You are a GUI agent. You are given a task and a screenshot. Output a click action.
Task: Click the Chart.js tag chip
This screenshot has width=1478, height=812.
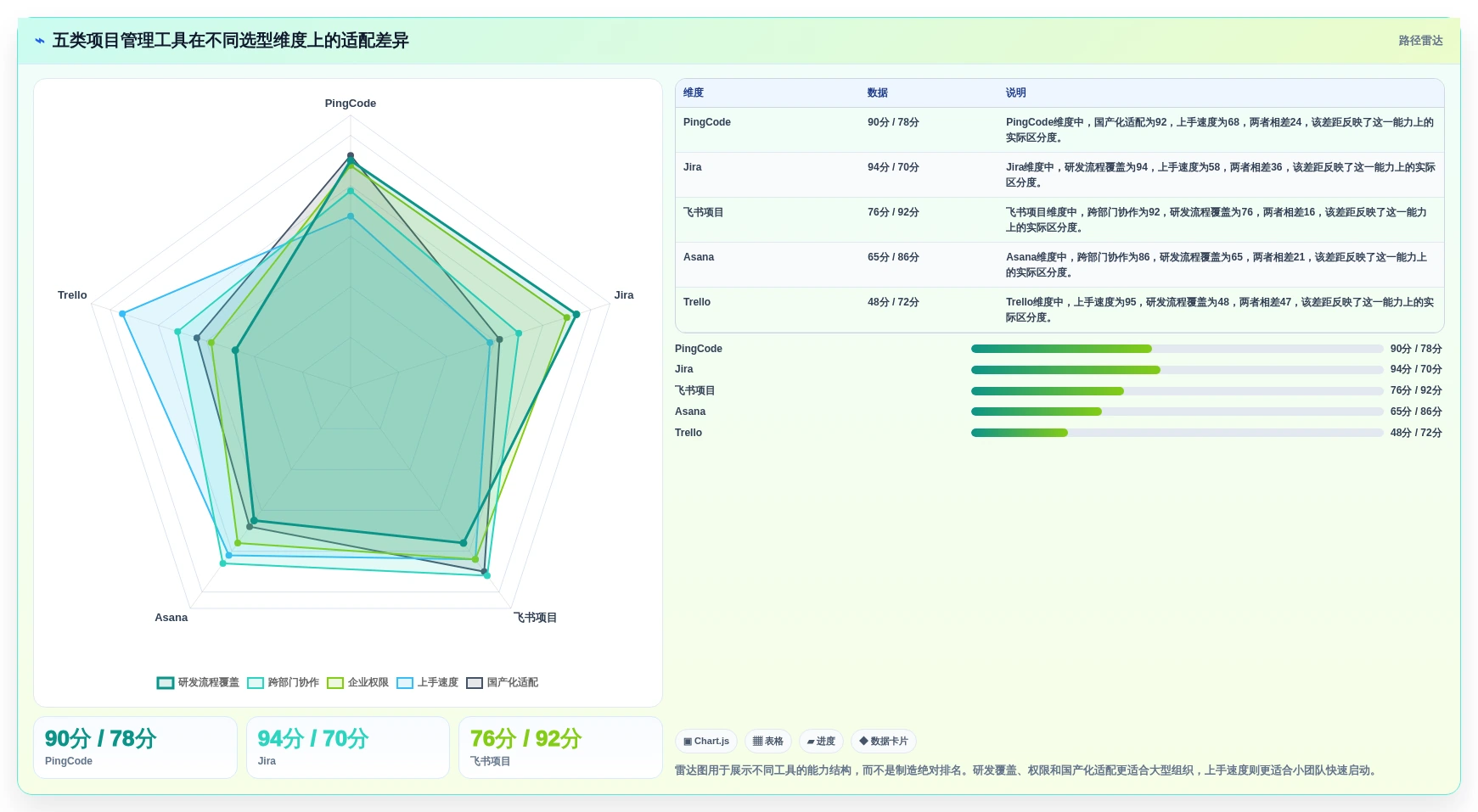(x=706, y=741)
